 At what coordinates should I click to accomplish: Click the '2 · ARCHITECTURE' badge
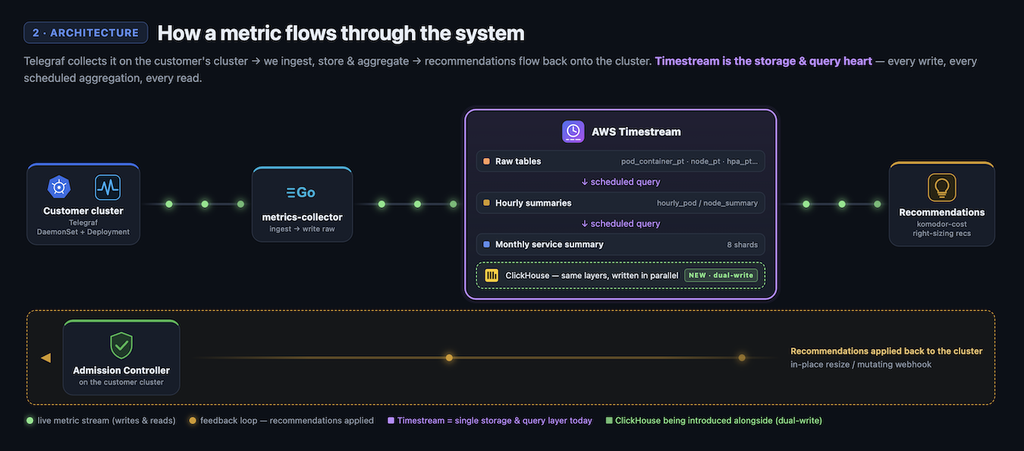[x=86, y=33]
